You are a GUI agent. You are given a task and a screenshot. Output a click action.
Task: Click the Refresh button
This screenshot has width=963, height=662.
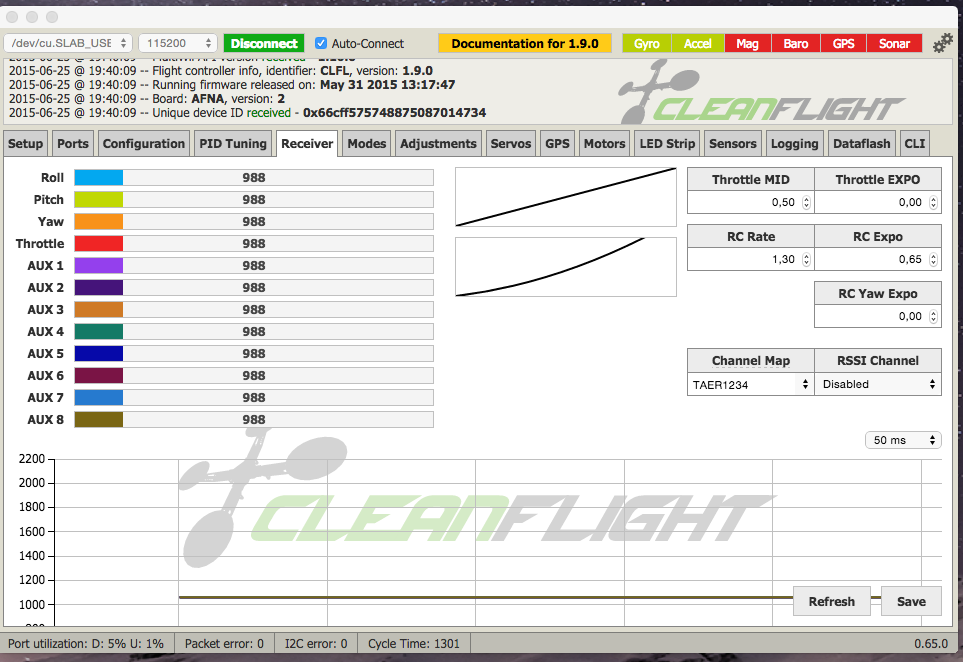click(x=832, y=601)
